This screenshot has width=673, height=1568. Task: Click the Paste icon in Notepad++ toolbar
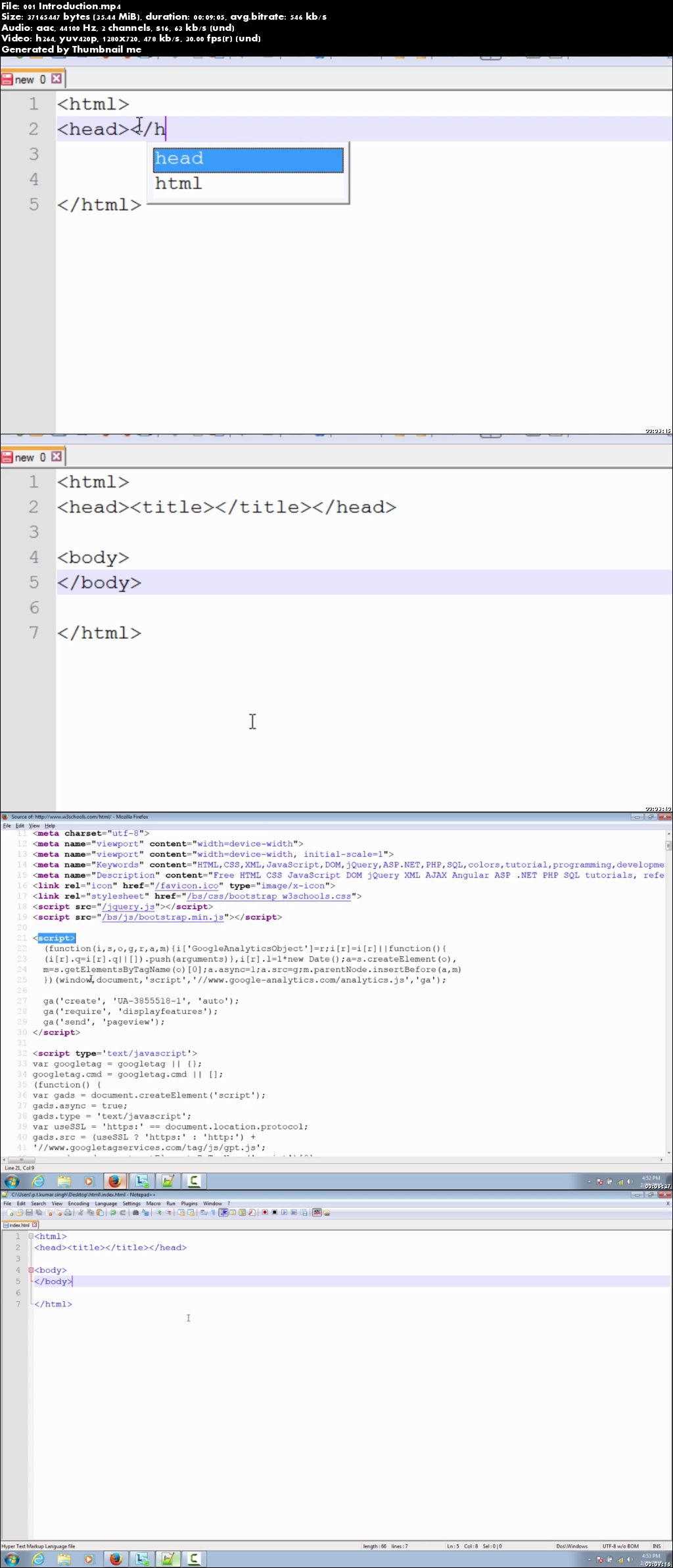point(100,1212)
